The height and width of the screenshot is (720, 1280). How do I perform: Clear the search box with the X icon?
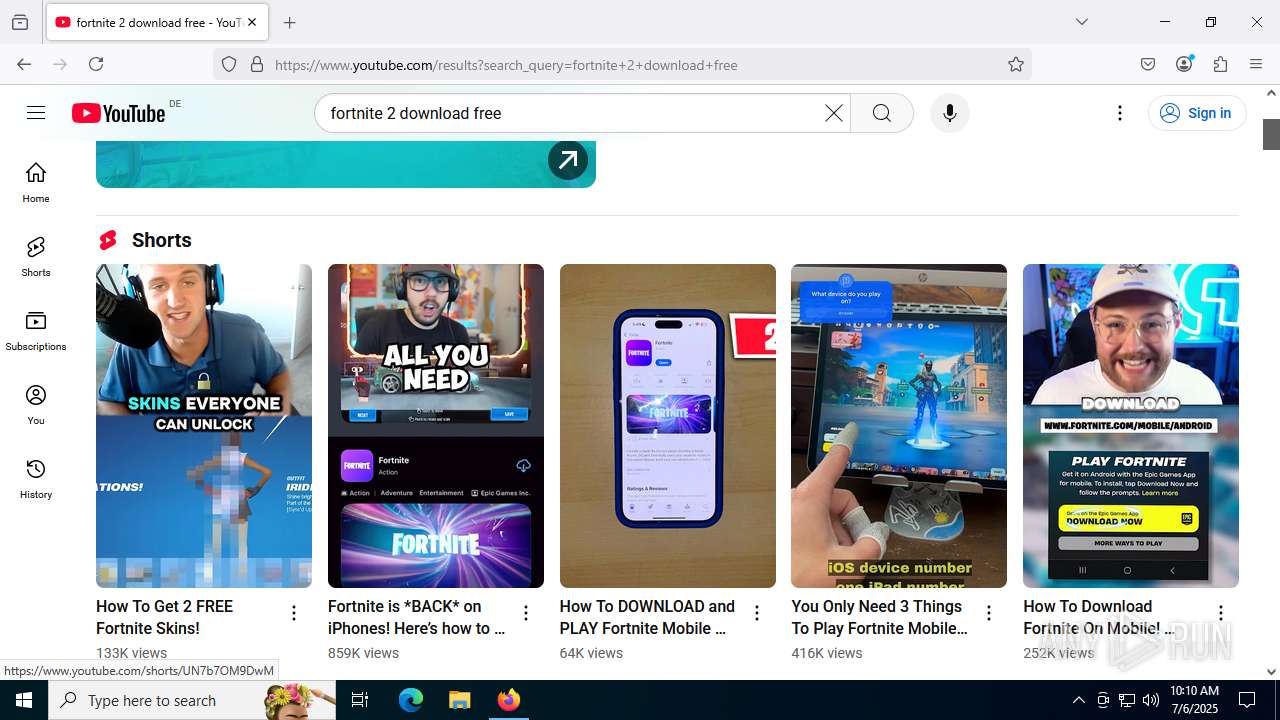[833, 113]
